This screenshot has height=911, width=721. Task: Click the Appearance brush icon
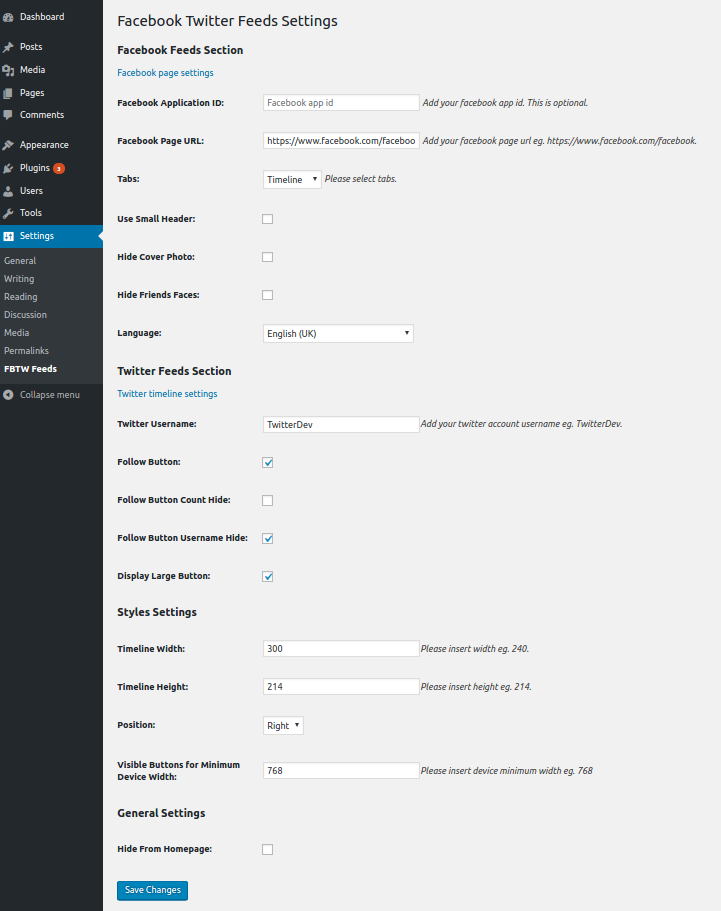pyautogui.click(x=8, y=145)
